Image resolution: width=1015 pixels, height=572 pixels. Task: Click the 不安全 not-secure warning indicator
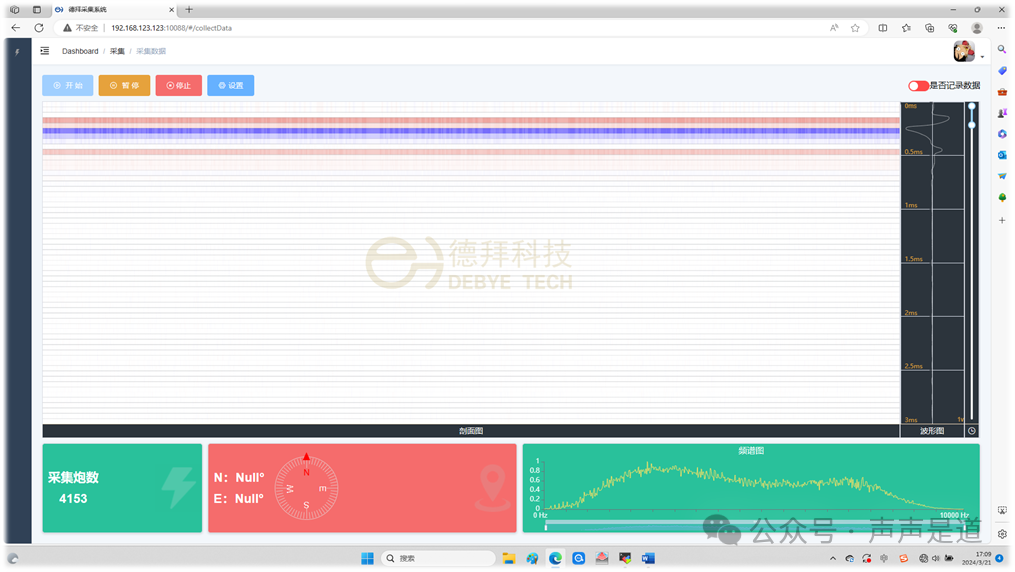[x=80, y=28]
